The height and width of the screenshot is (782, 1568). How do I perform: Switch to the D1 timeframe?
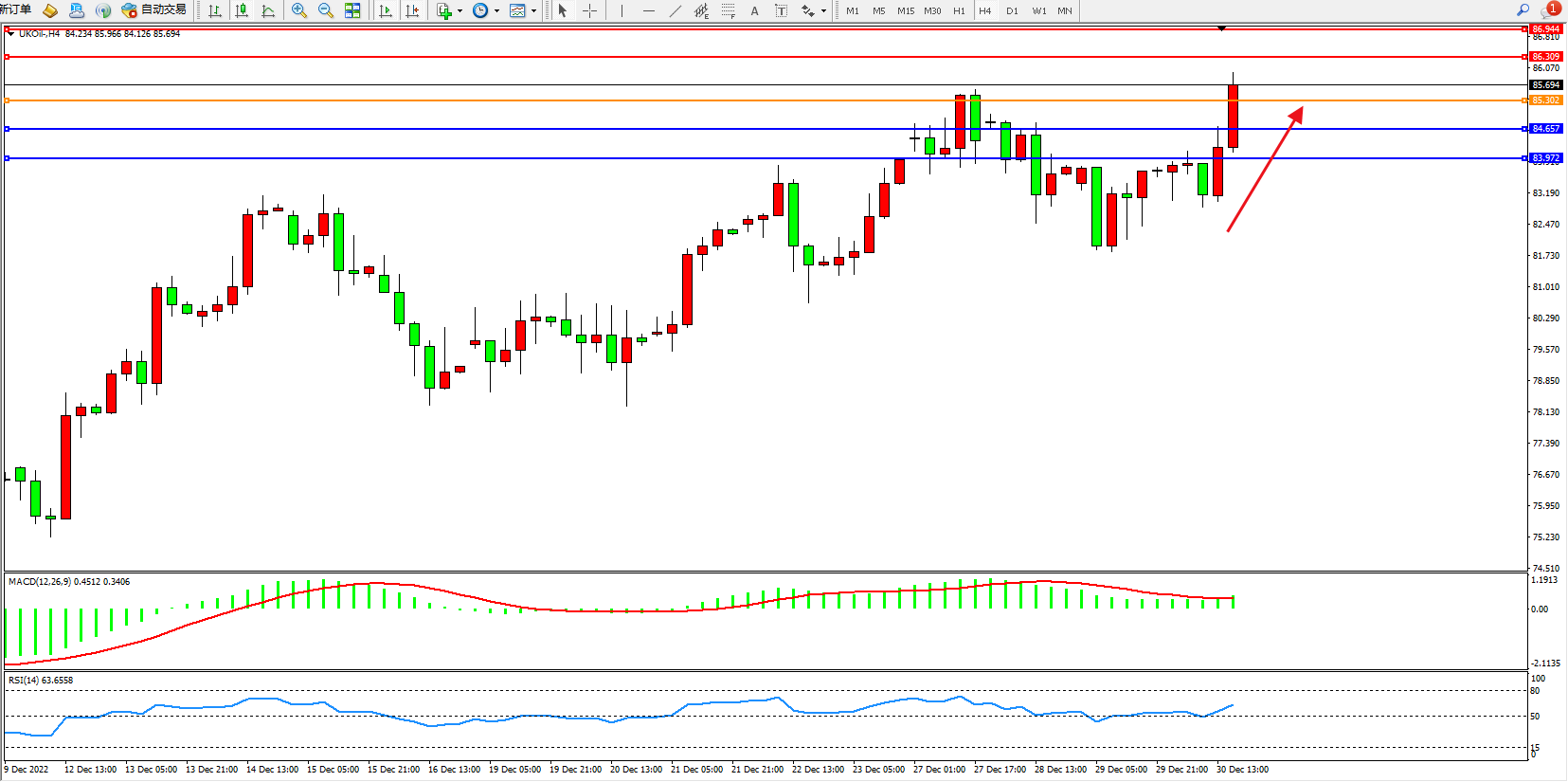coord(1012,10)
